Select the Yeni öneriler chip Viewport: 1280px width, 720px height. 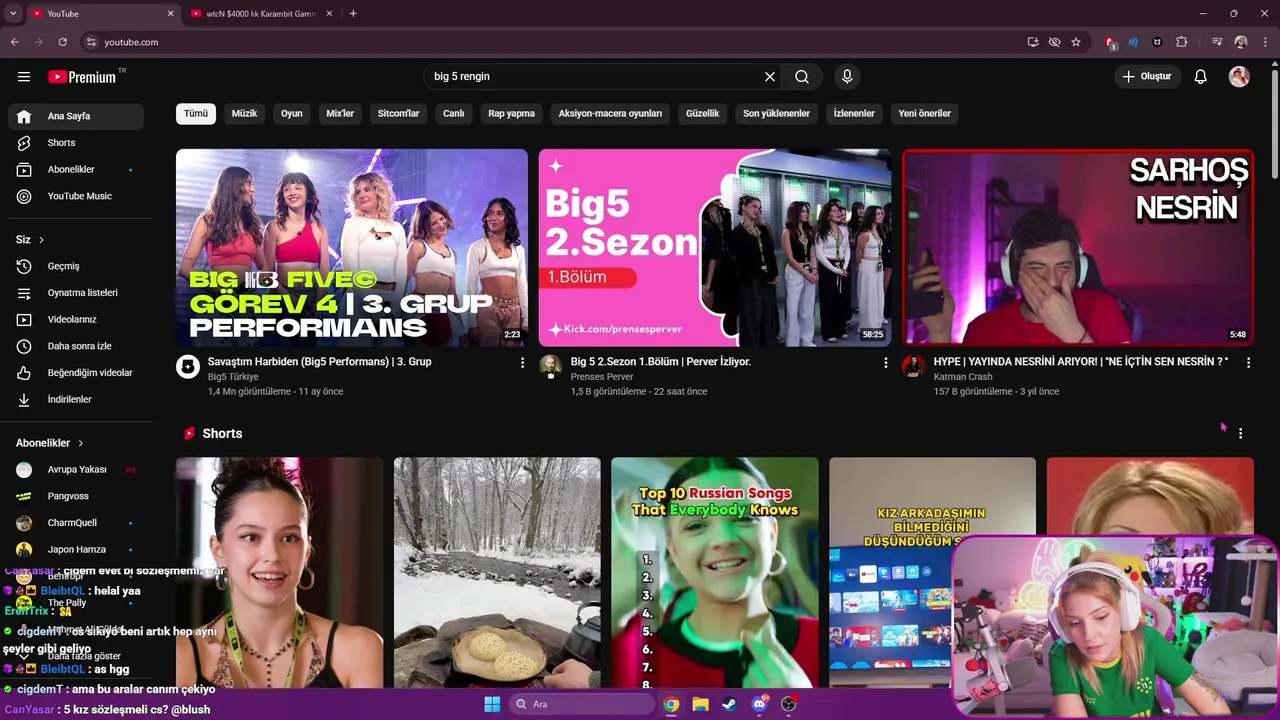coord(924,114)
